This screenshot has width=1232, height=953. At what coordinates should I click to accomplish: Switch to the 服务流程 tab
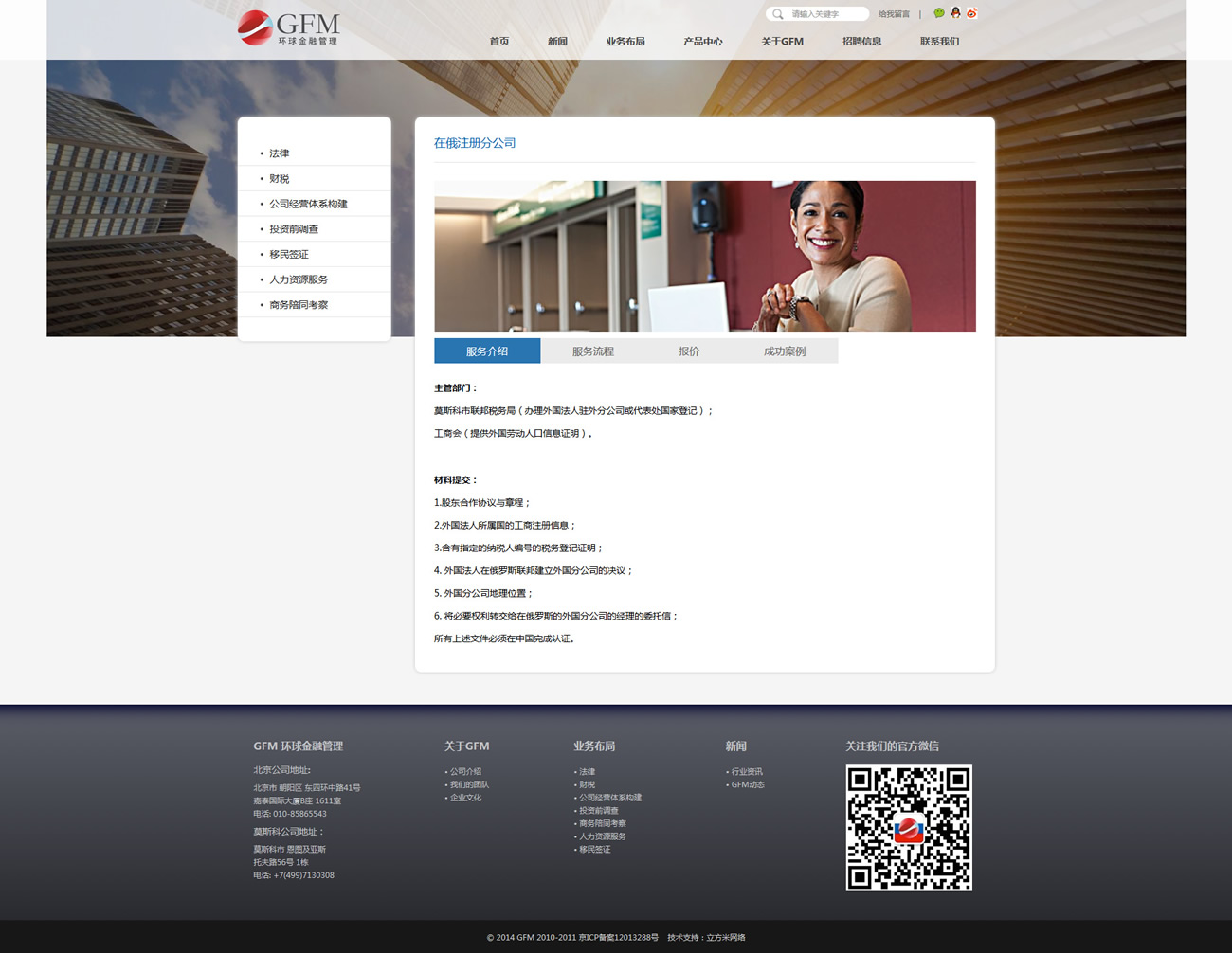(x=593, y=351)
